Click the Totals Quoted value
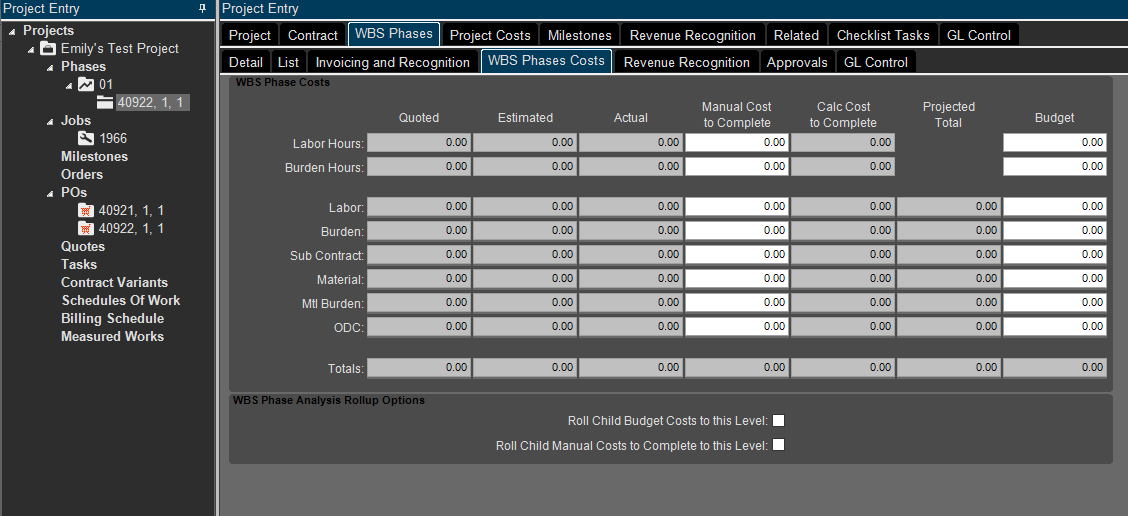Image resolution: width=1128 pixels, height=516 pixels. 419,367
